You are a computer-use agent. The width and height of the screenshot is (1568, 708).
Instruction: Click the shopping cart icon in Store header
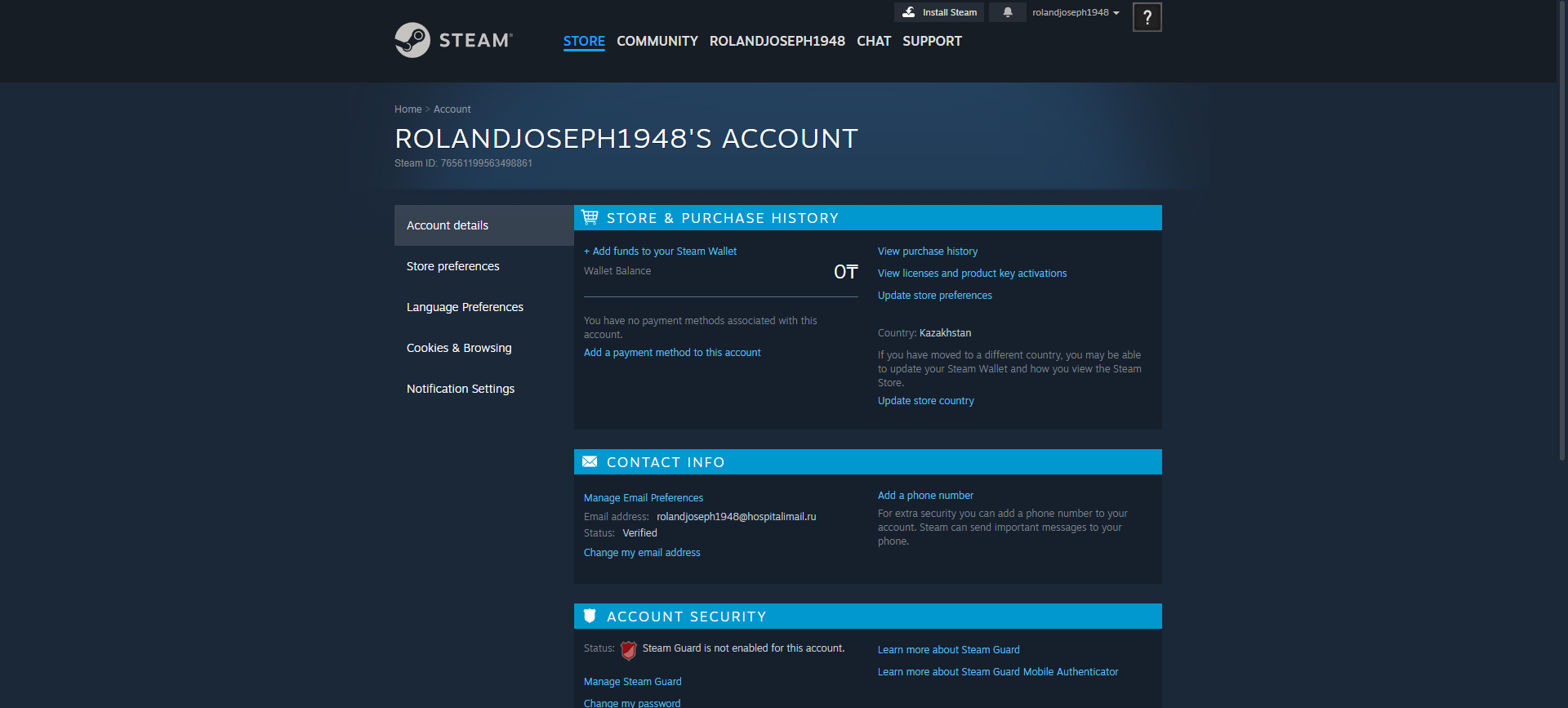point(590,217)
